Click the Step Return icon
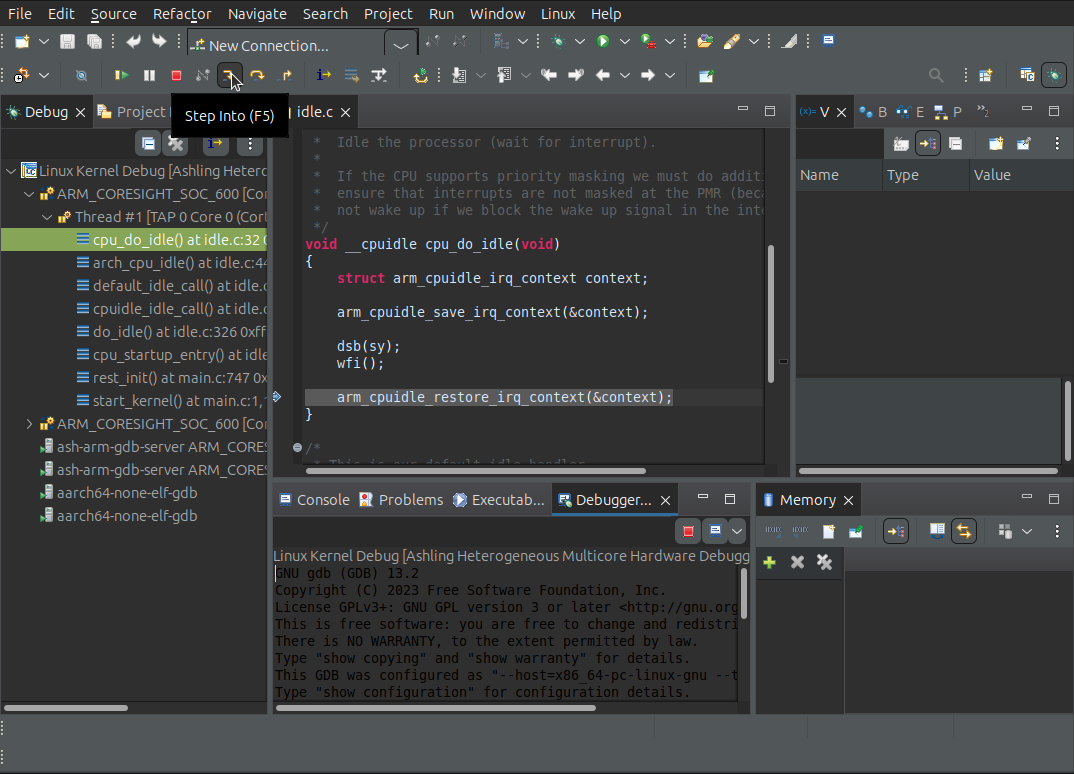This screenshot has width=1074, height=774. pos(285,75)
